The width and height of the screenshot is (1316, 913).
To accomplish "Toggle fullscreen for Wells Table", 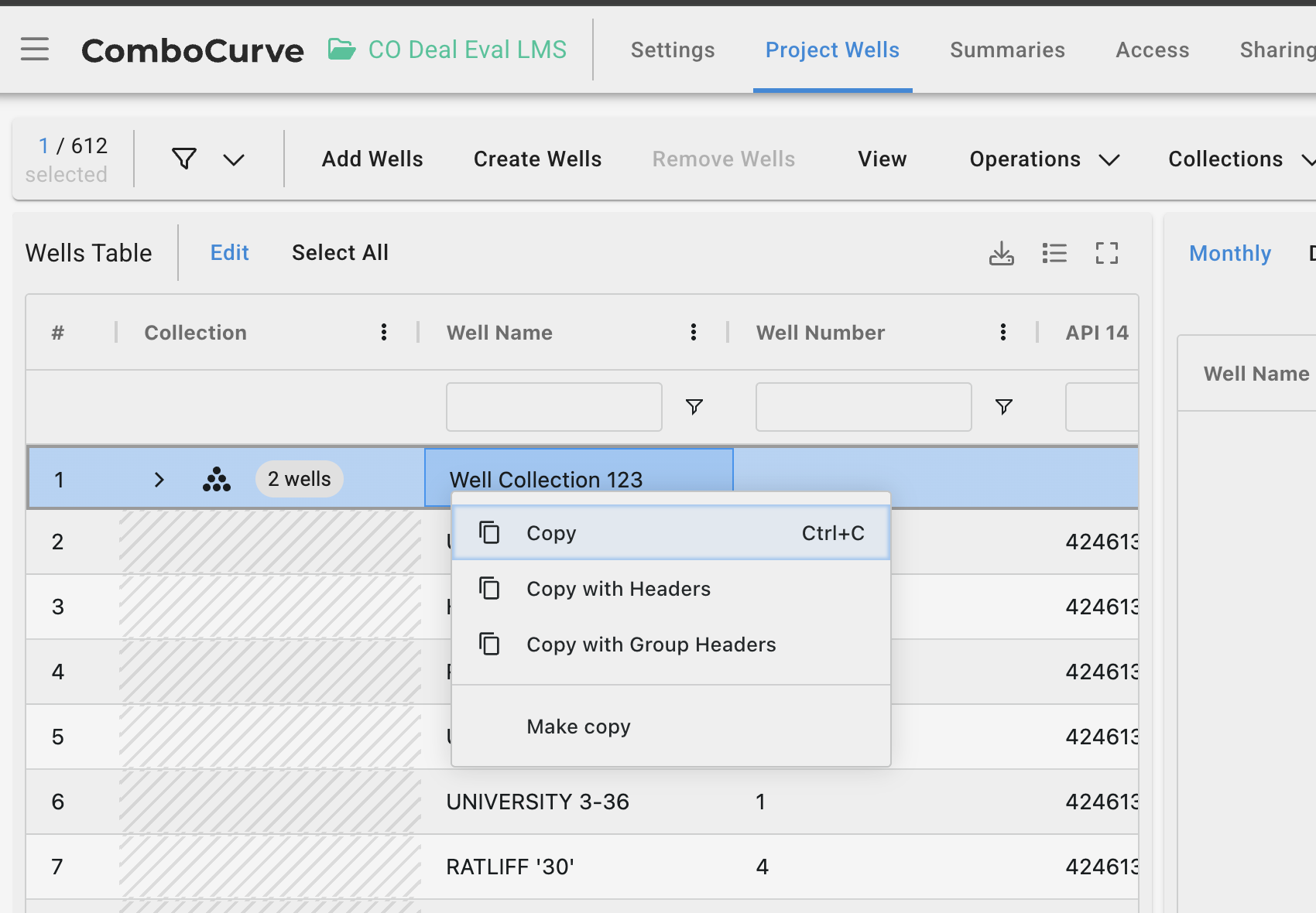I will pos(1106,253).
